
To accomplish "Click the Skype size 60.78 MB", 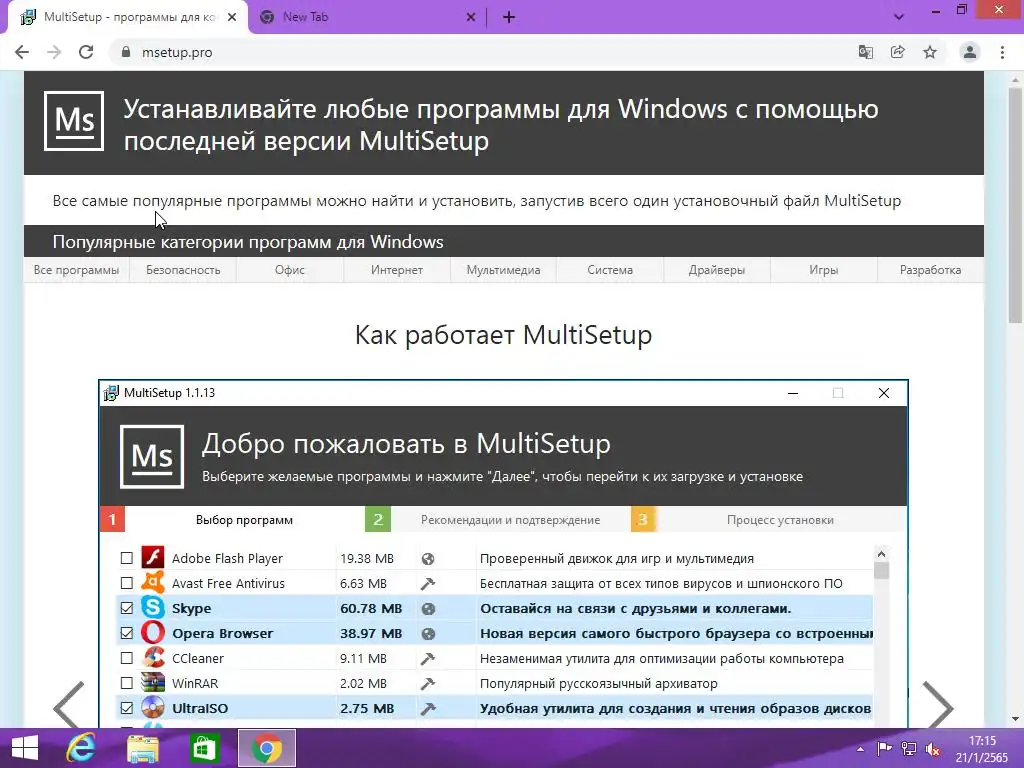I will coord(371,609).
